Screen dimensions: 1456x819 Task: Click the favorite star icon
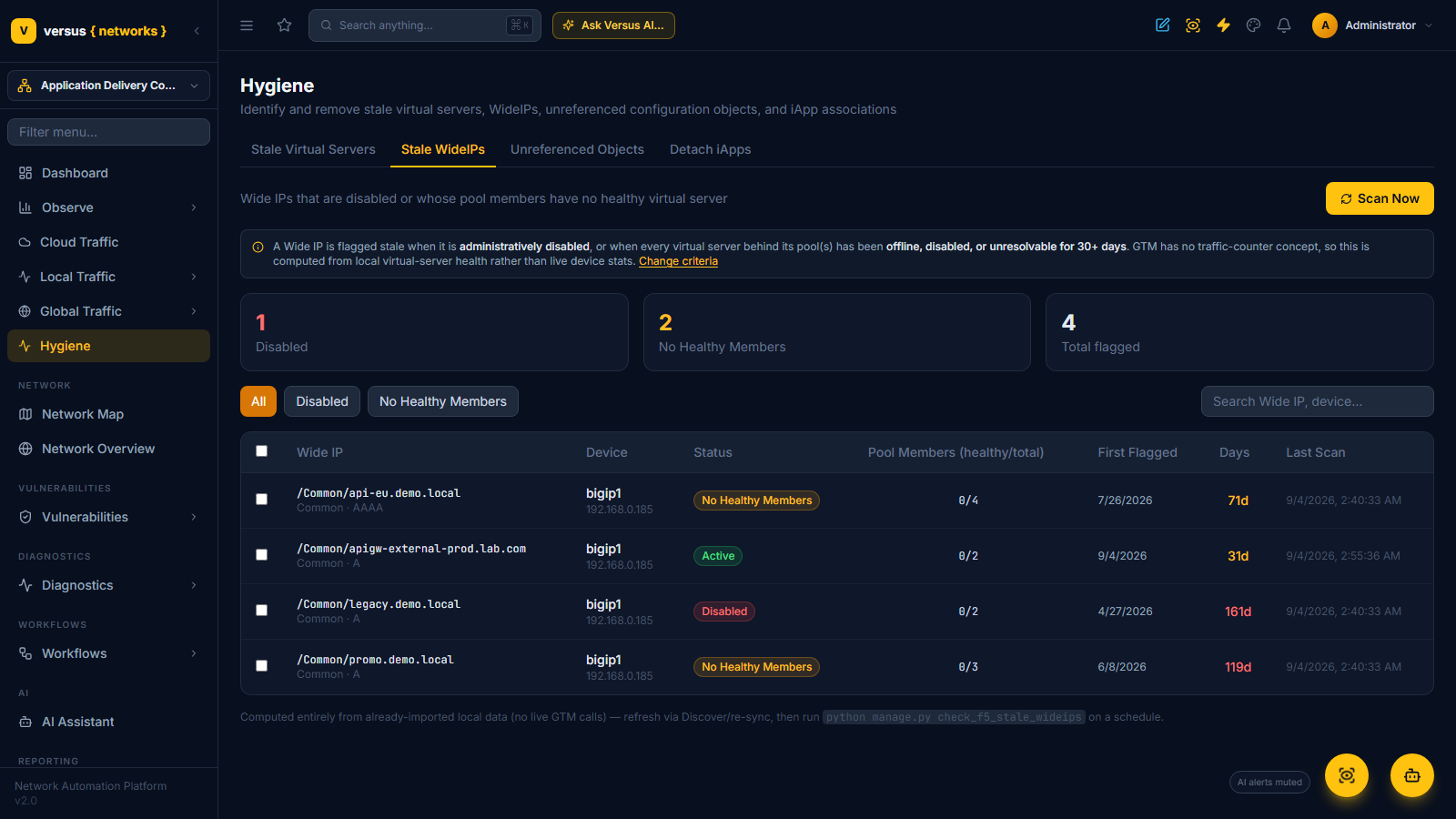coord(285,25)
